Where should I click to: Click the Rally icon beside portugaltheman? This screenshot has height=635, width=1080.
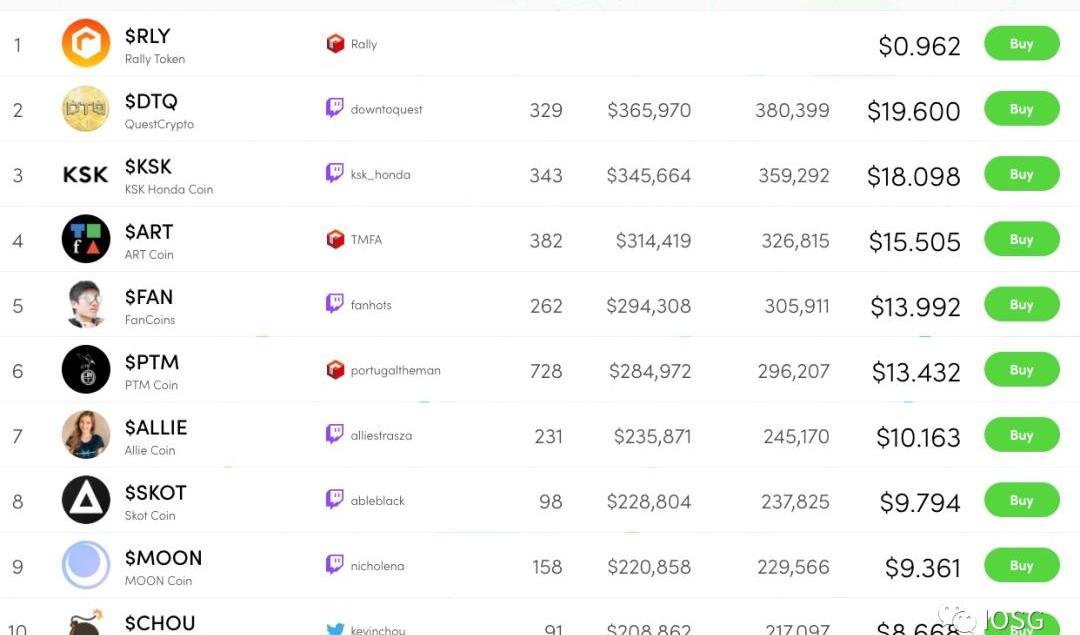click(335, 370)
